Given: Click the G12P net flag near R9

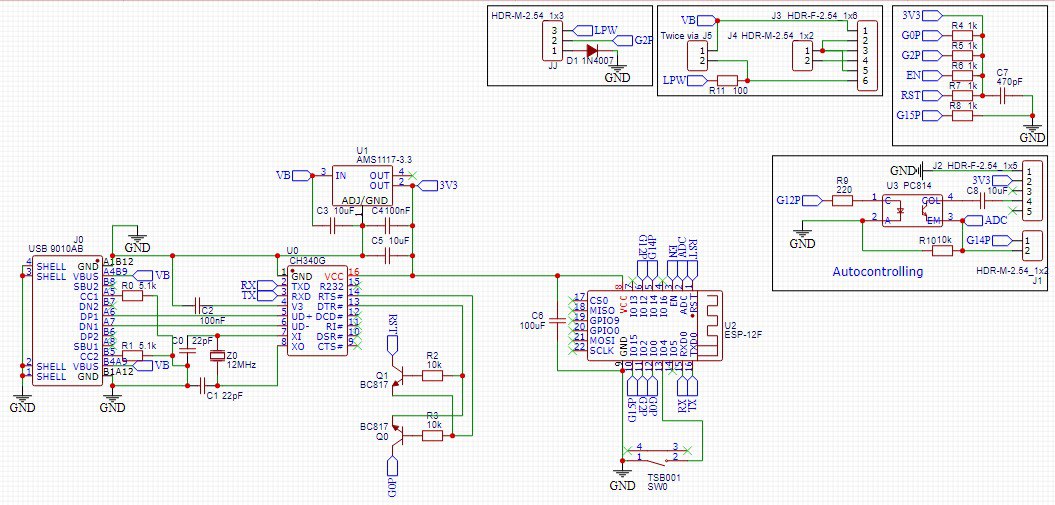Looking at the screenshot, I should (x=799, y=200).
